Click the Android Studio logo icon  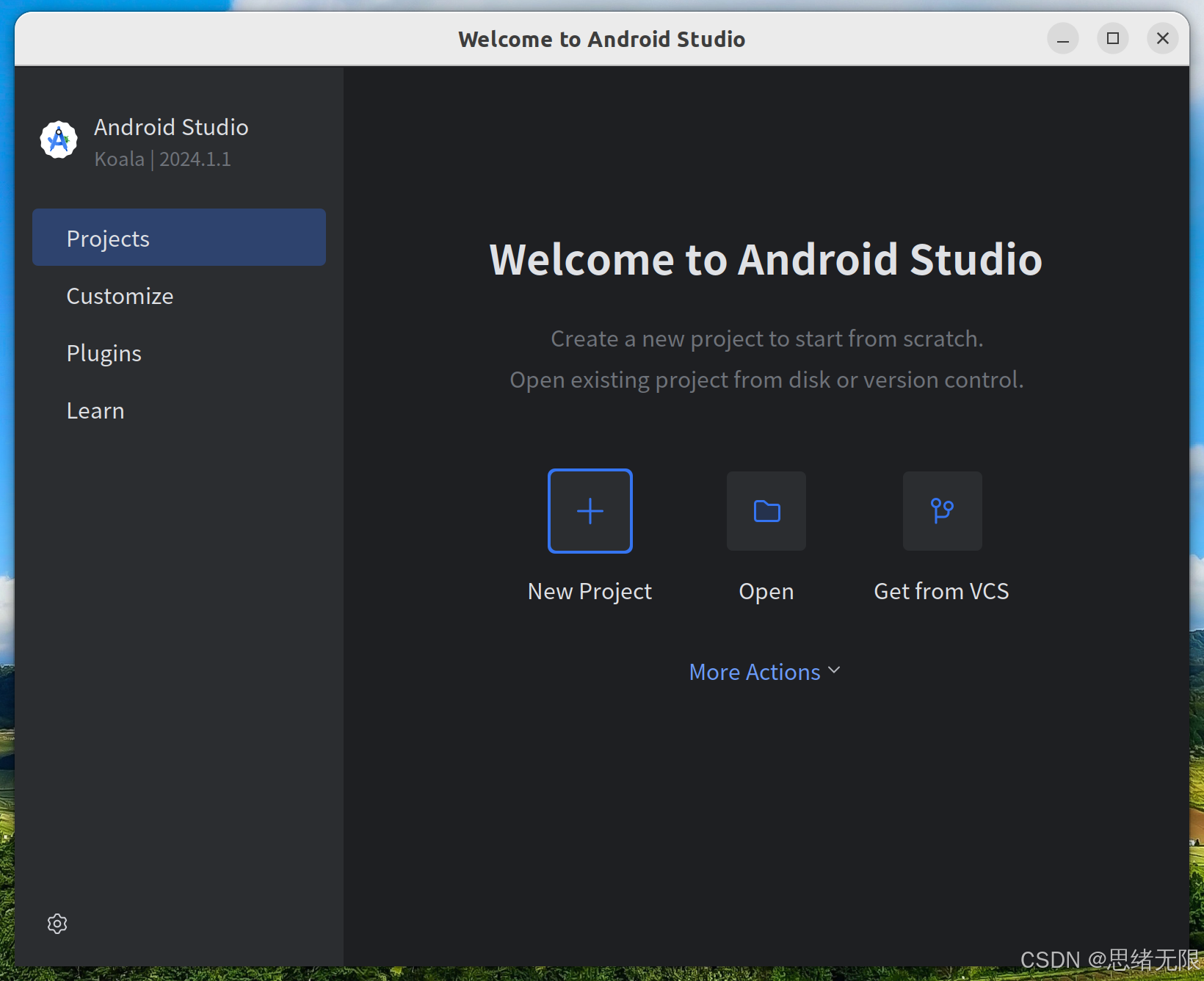(57, 139)
